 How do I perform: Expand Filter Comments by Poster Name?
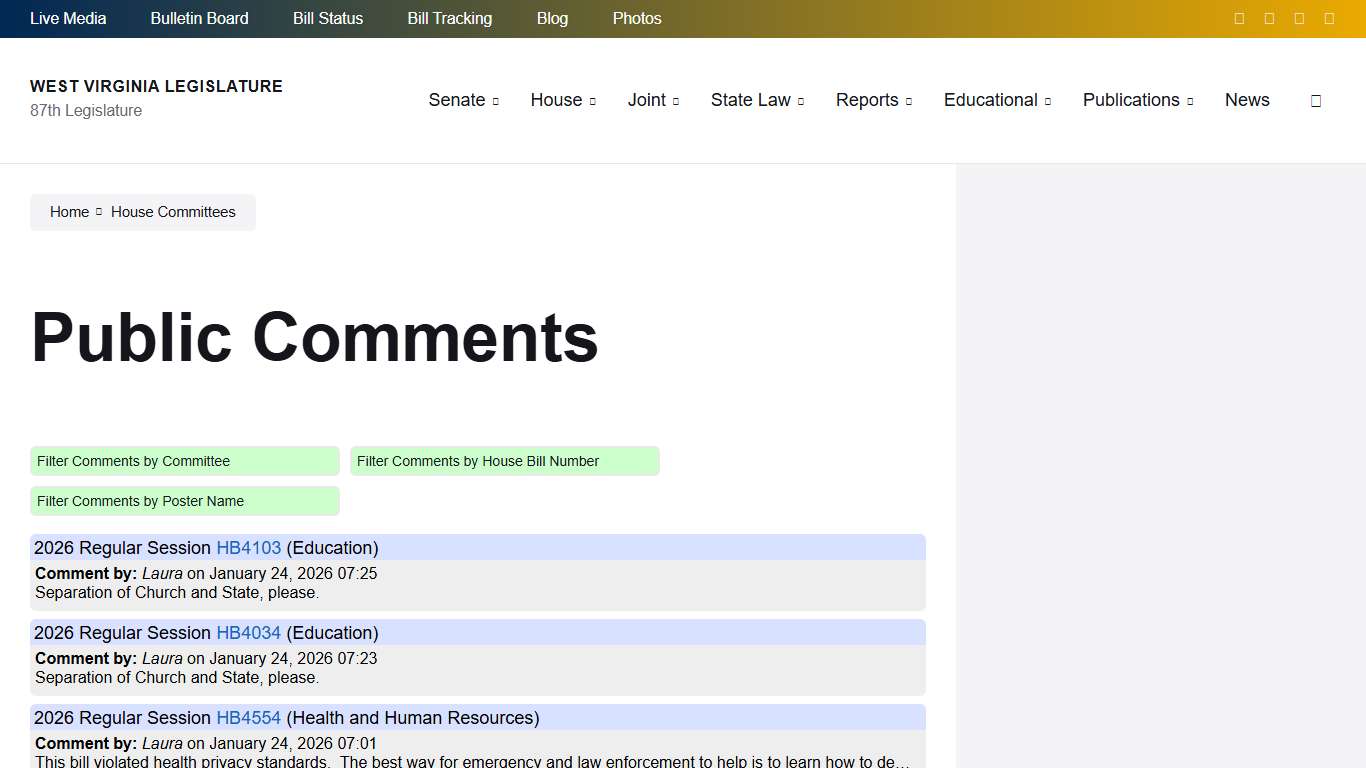pyautogui.click(x=184, y=501)
